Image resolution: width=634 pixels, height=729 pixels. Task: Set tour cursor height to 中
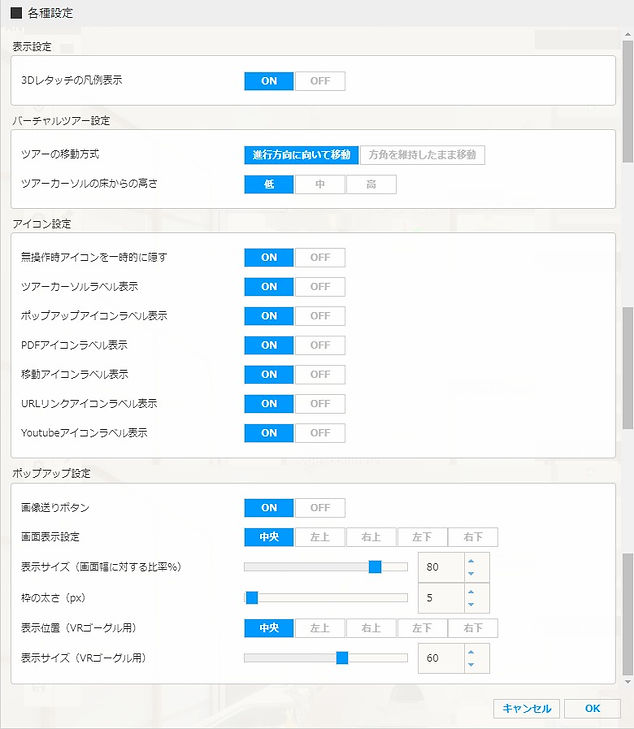point(320,184)
